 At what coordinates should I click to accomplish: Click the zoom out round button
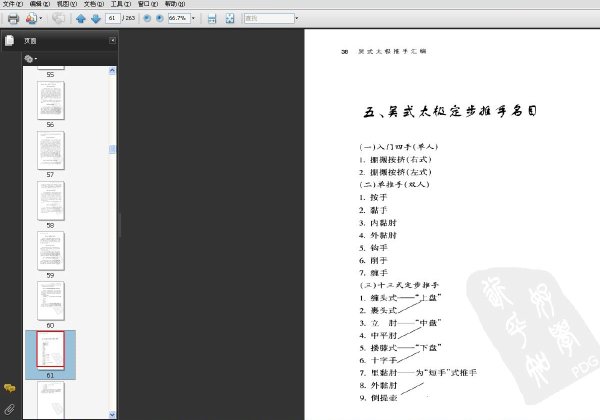147,18
